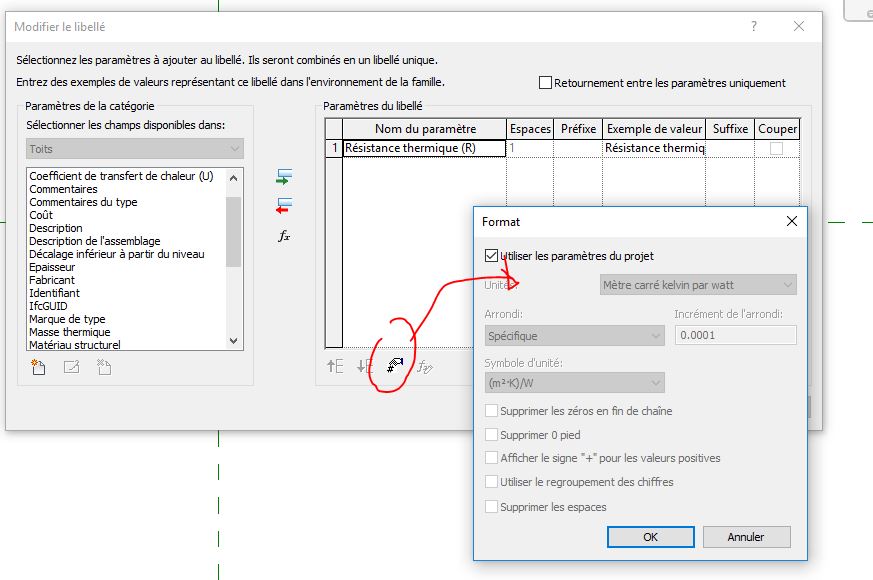Toggle 'Utiliser les paramètres du projet' checkbox
The height and width of the screenshot is (580, 873).
[x=491, y=256]
